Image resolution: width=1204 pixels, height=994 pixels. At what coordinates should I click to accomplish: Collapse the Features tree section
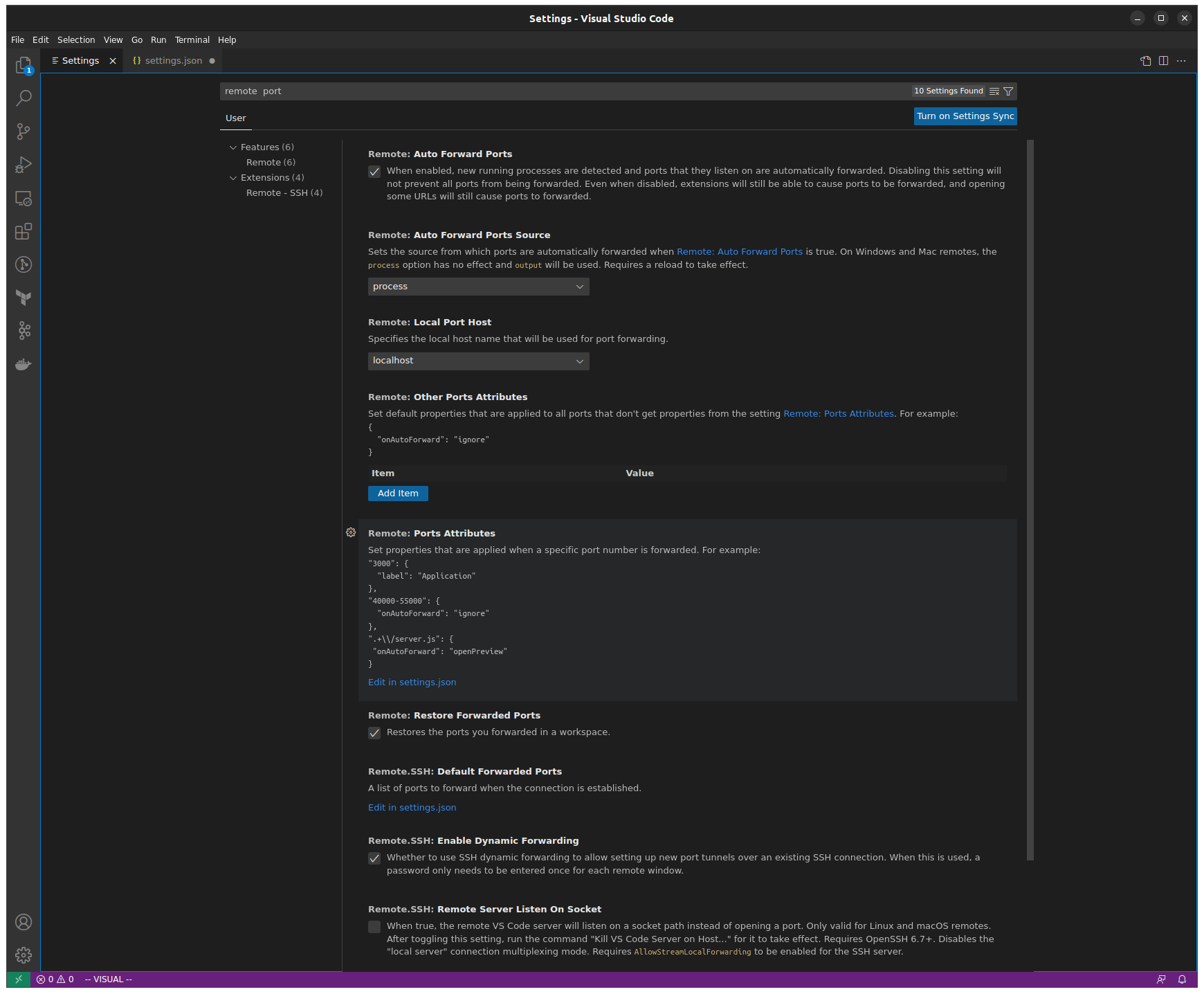[x=234, y=147]
